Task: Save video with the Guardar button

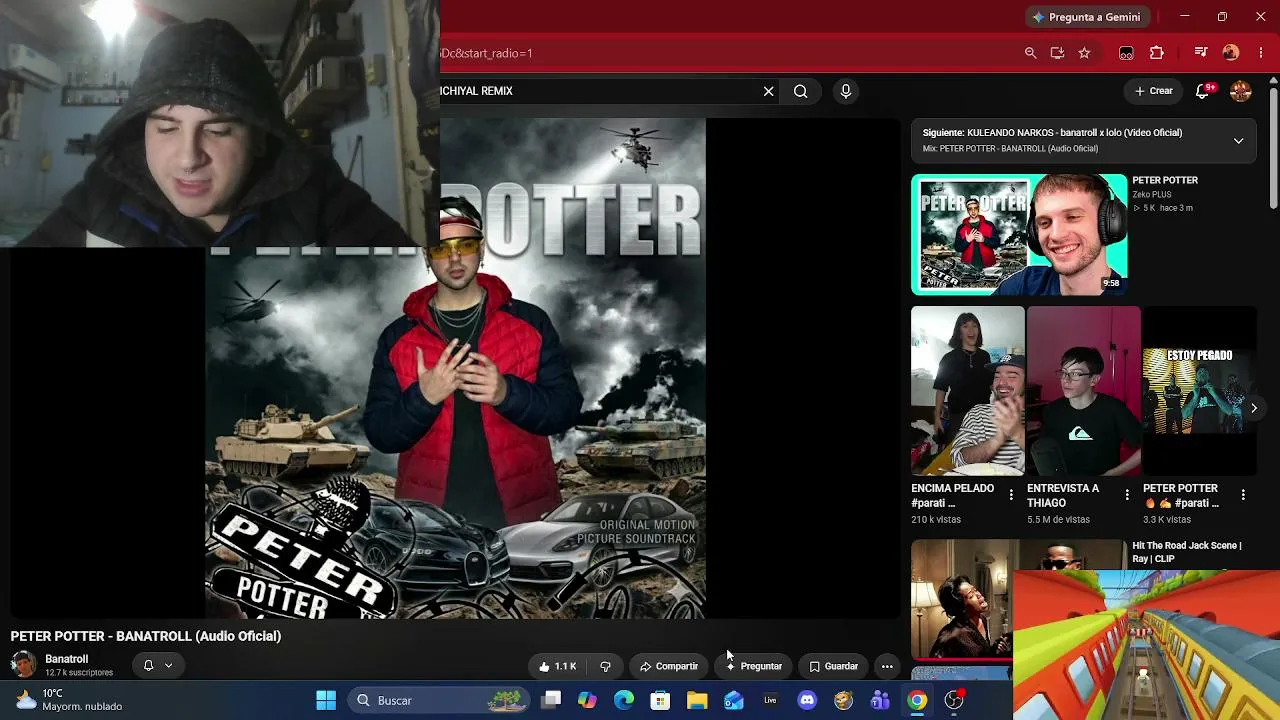Action: [834, 667]
